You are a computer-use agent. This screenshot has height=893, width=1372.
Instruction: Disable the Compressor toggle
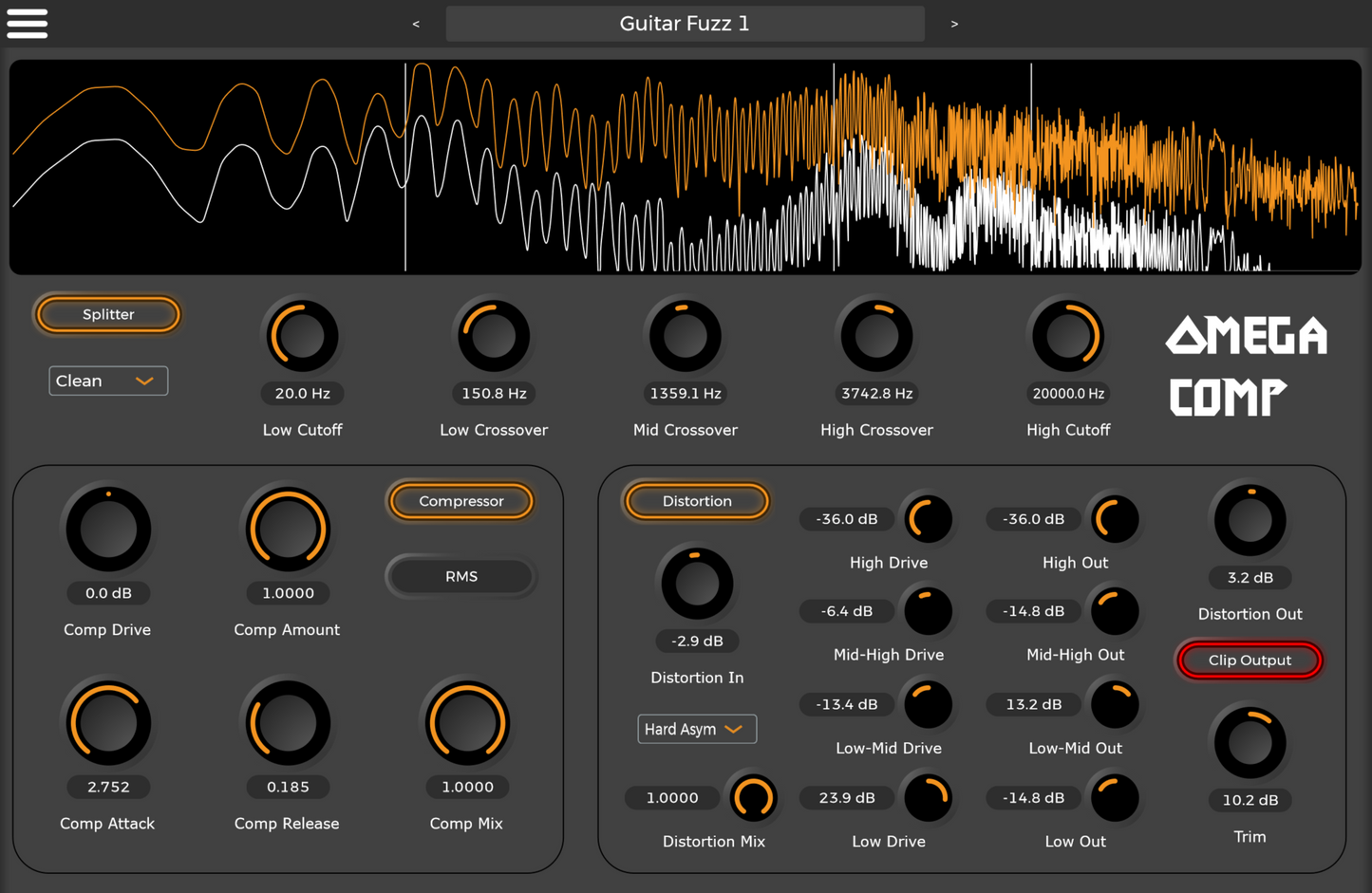[461, 501]
